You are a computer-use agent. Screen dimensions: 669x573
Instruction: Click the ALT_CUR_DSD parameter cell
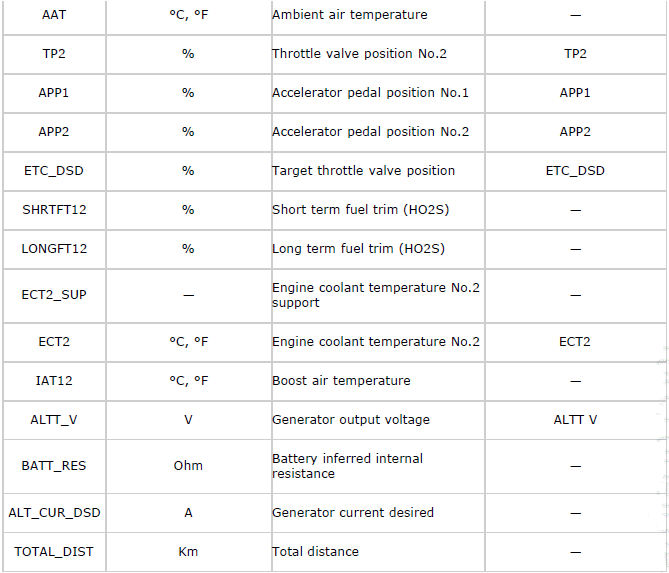54,512
